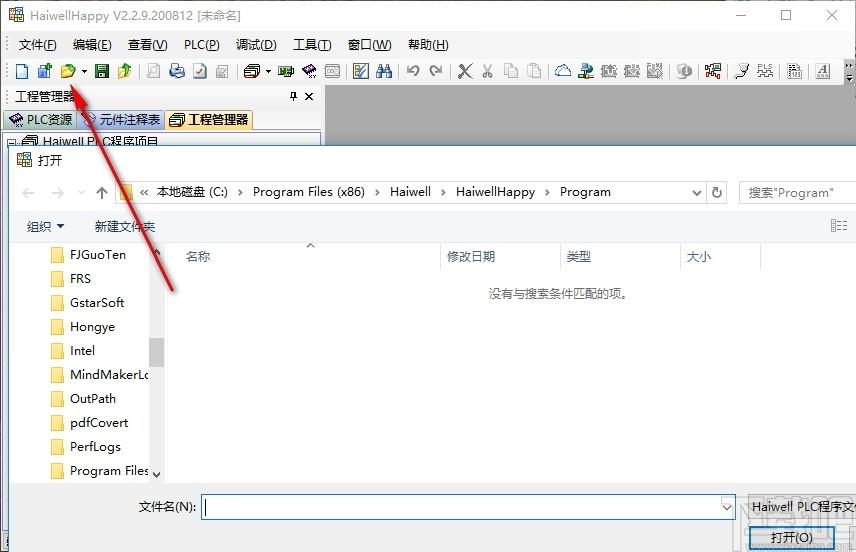Viewport: 856px width, 552px height.
Task: Click the network PLC online icon
Action: tap(586, 71)
